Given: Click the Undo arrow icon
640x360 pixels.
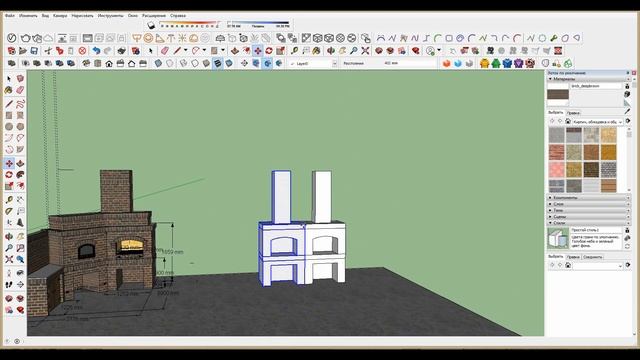Looking at the screenshot, I should coord(96,51).
